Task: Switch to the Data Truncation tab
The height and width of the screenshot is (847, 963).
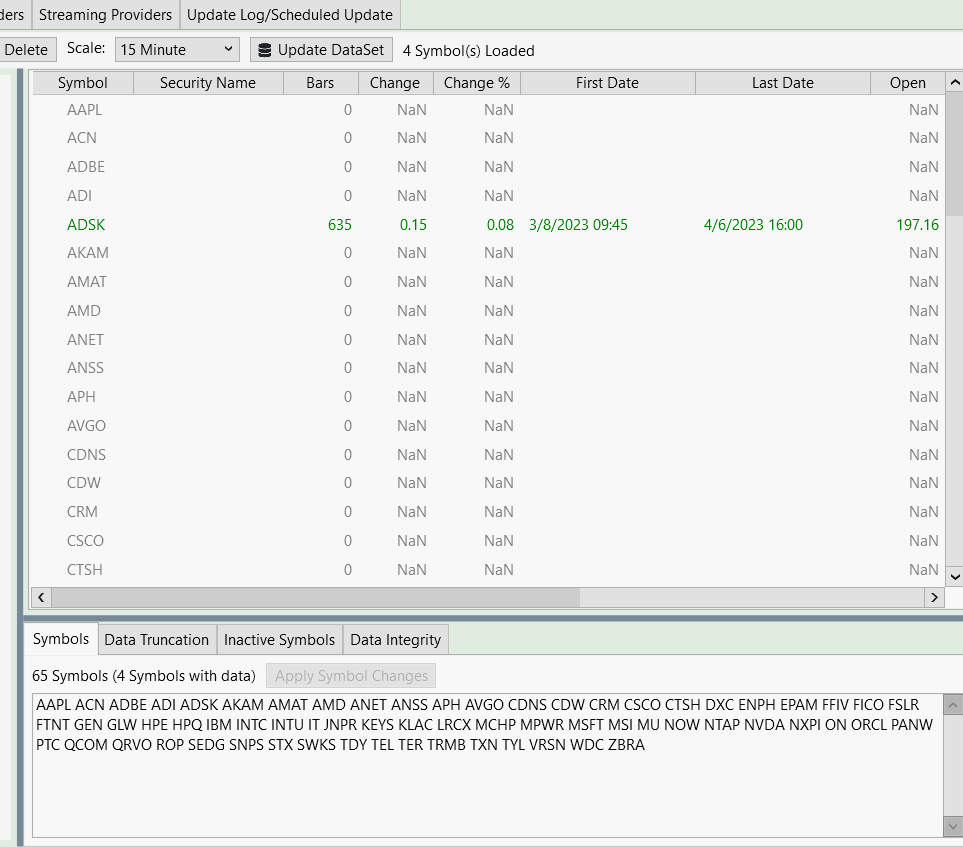Action: click(x=157, y=640)
